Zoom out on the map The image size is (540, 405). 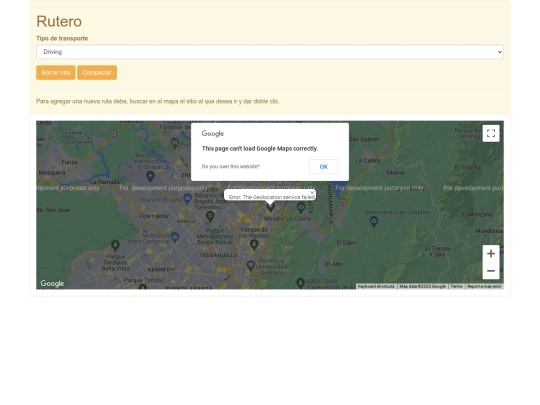pos(491,271)
